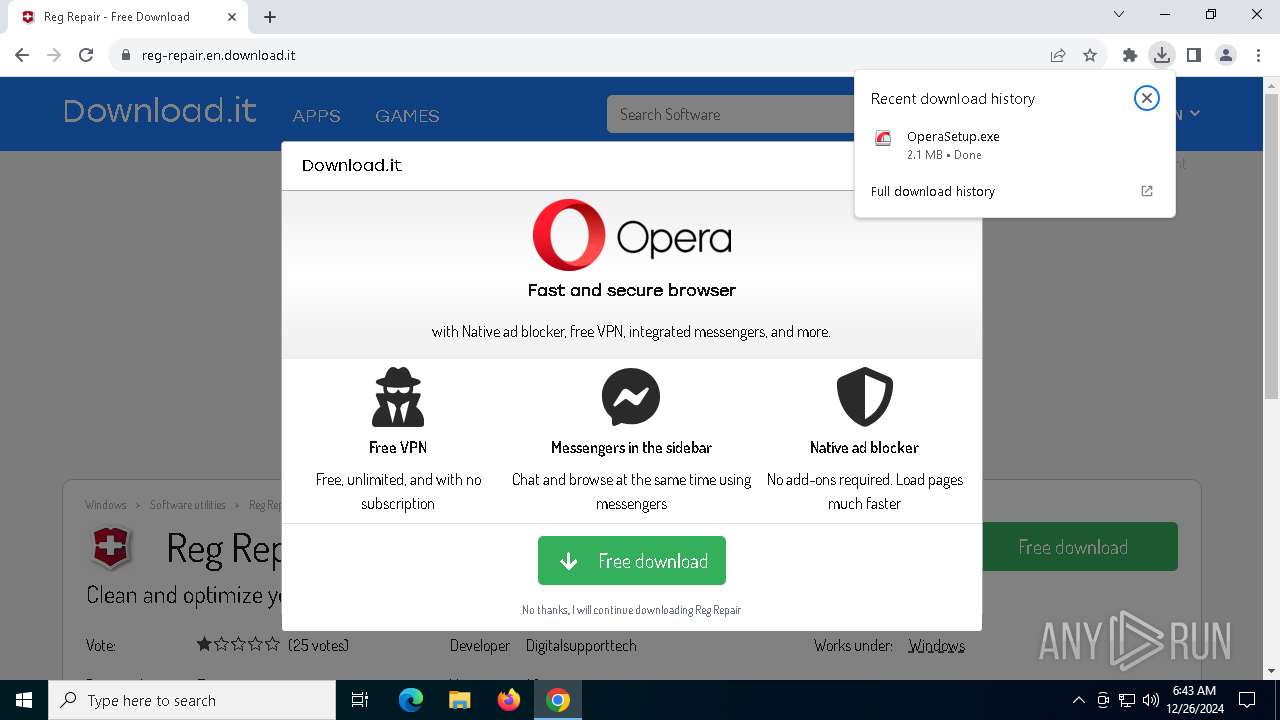Click the Digitalsupporttech developer name

(x=581, y=645)
